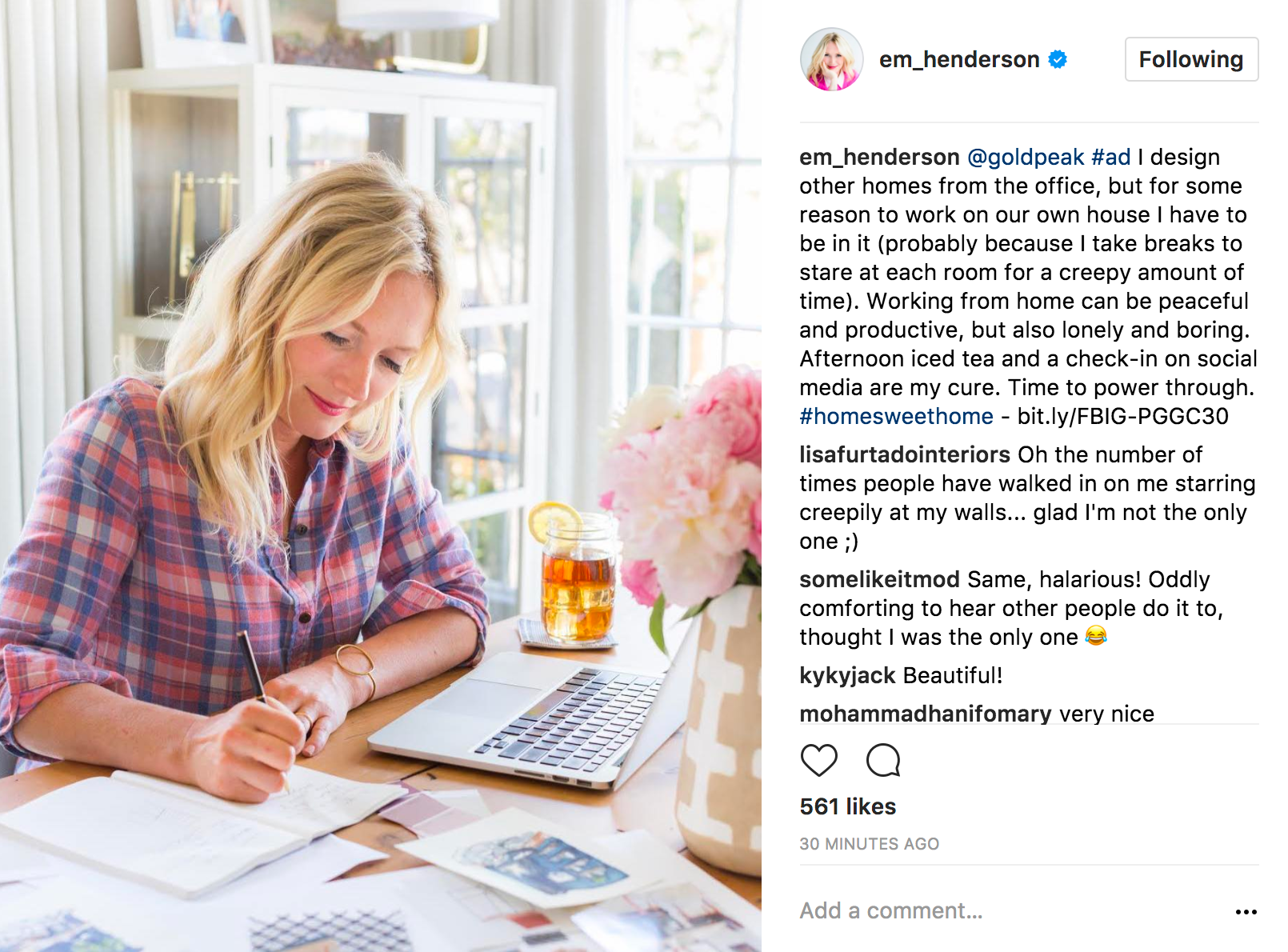1288x952 pixels.
Task: Click the 30 minutes ago timestamp
Action: [x=869, y=844]
